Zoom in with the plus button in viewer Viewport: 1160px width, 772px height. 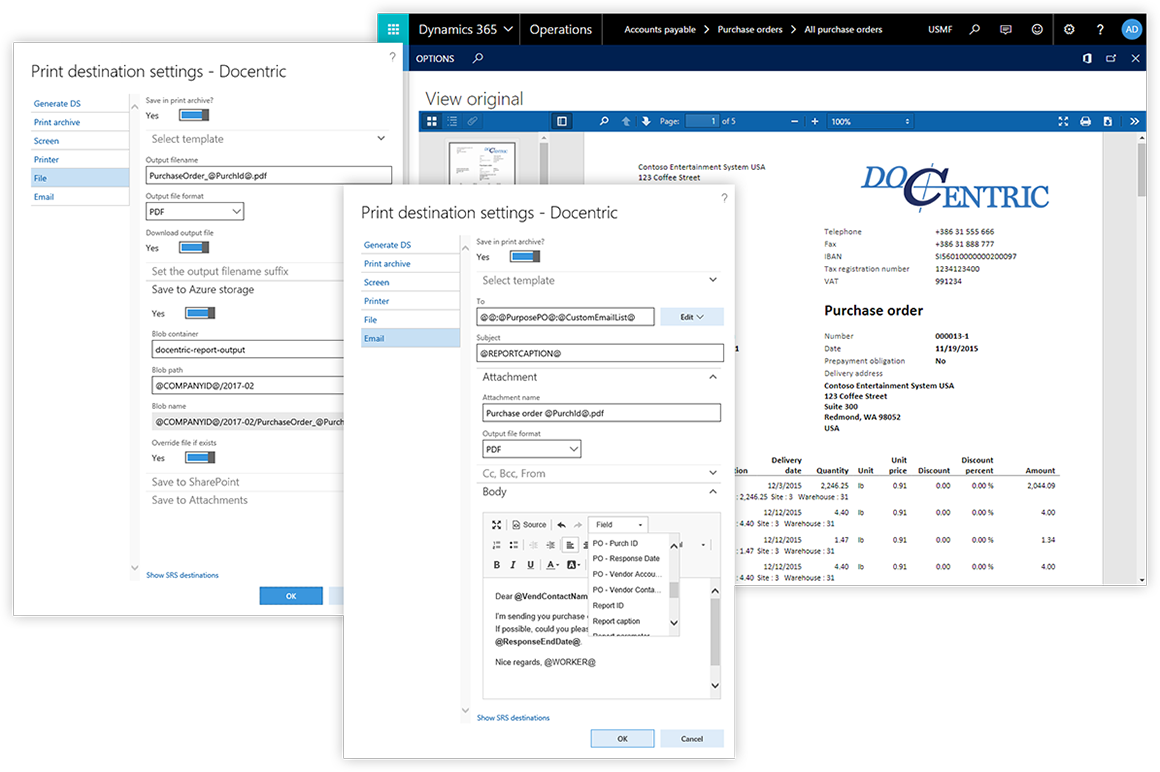pyautogui.click(x=815, y=121)
